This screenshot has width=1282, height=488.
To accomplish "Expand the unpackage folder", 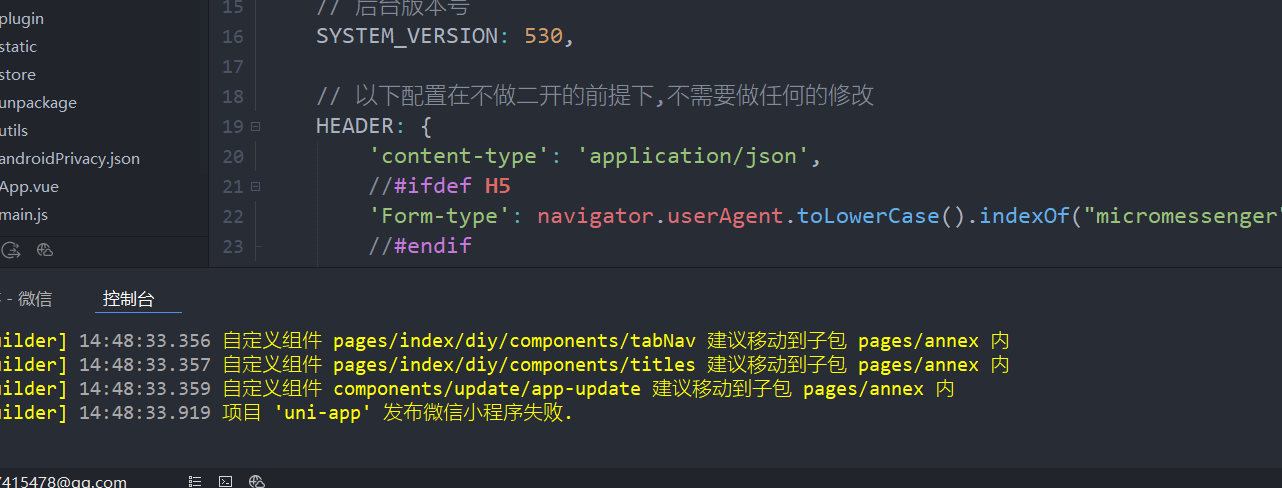I will point(38,103).
